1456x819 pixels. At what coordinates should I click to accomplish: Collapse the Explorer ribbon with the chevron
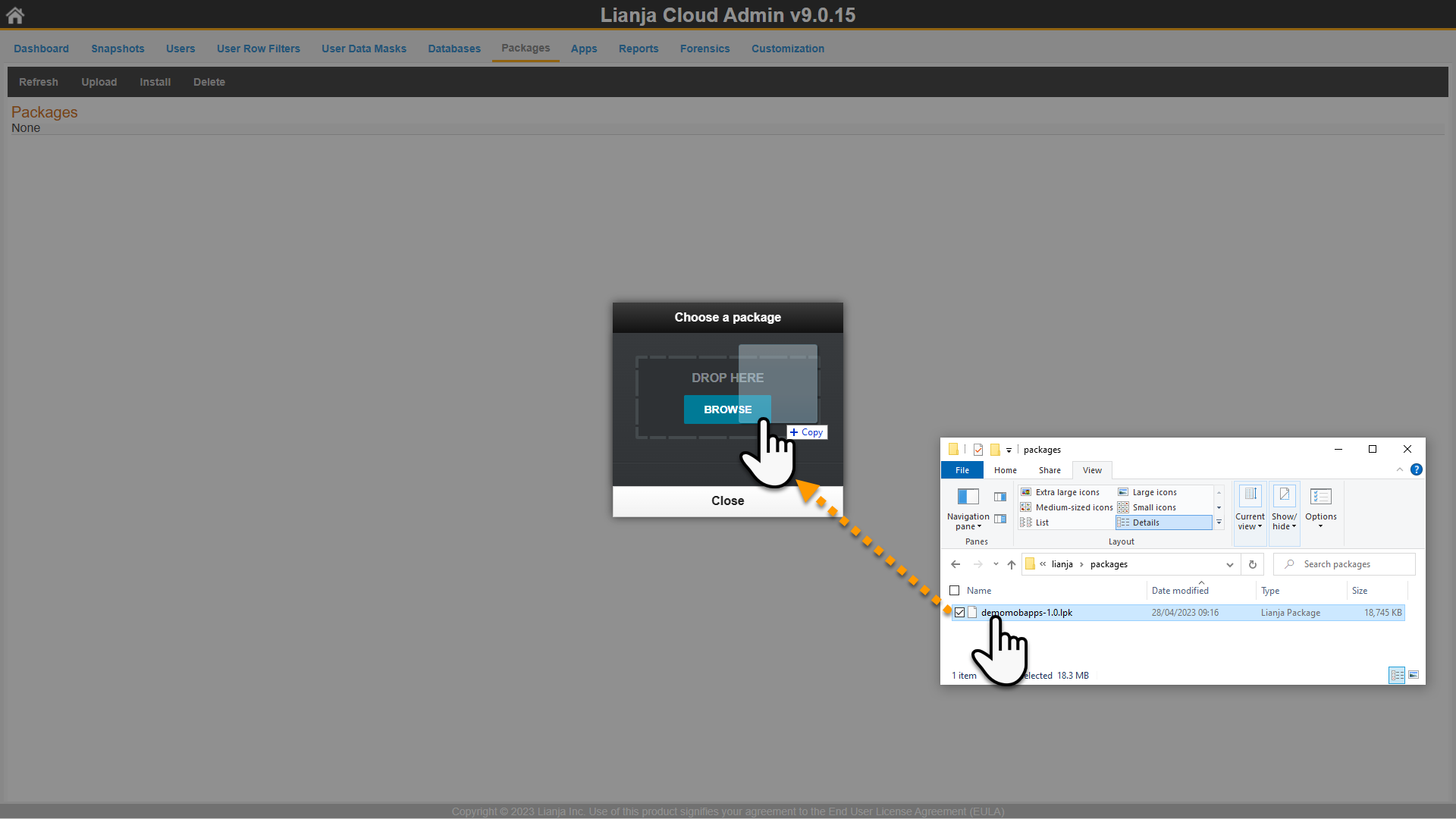(1400, 470)
